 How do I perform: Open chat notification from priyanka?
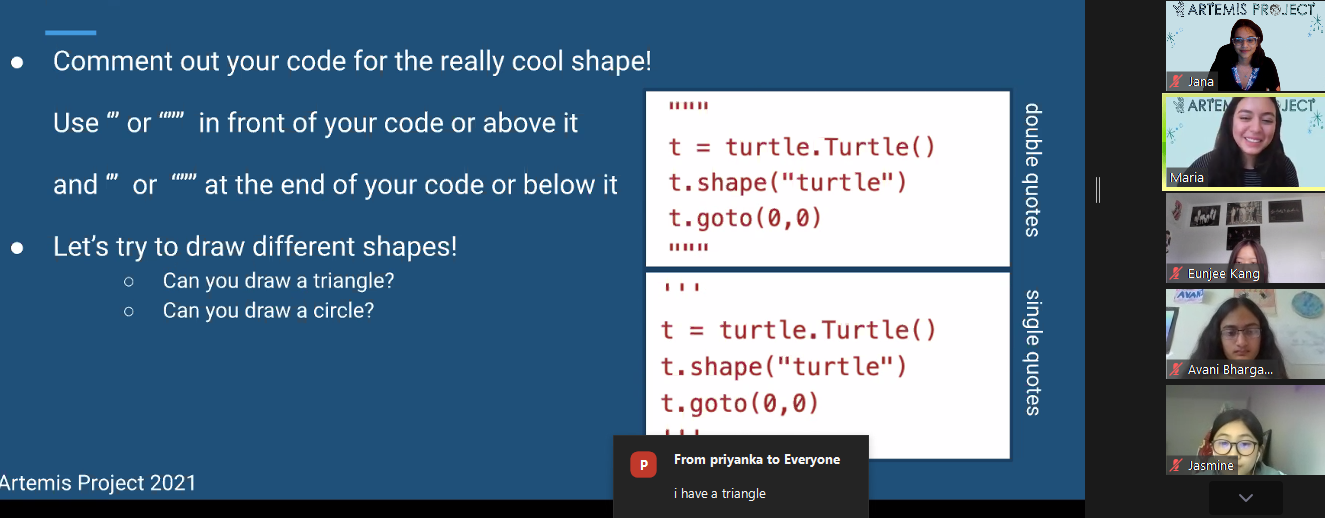[741, 476]
